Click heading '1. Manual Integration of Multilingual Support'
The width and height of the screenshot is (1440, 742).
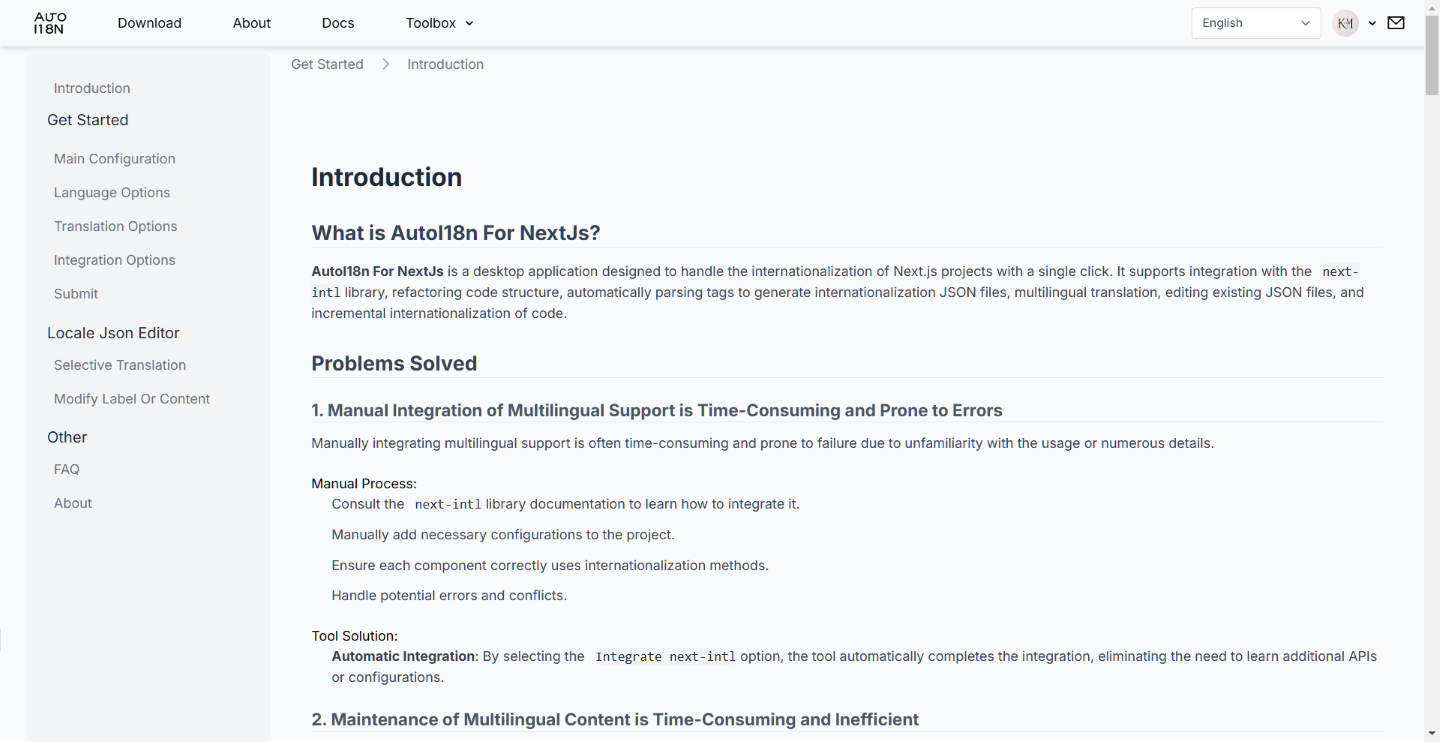point(657,410)
